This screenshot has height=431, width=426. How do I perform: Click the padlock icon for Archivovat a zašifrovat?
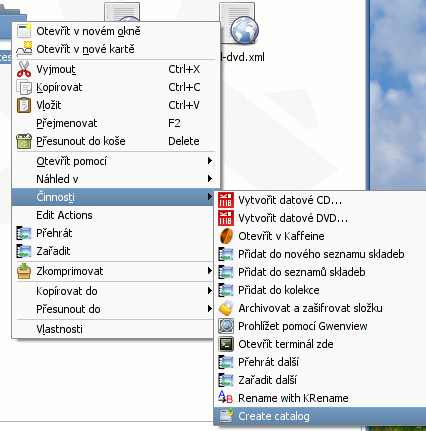[x=226, y=308]
